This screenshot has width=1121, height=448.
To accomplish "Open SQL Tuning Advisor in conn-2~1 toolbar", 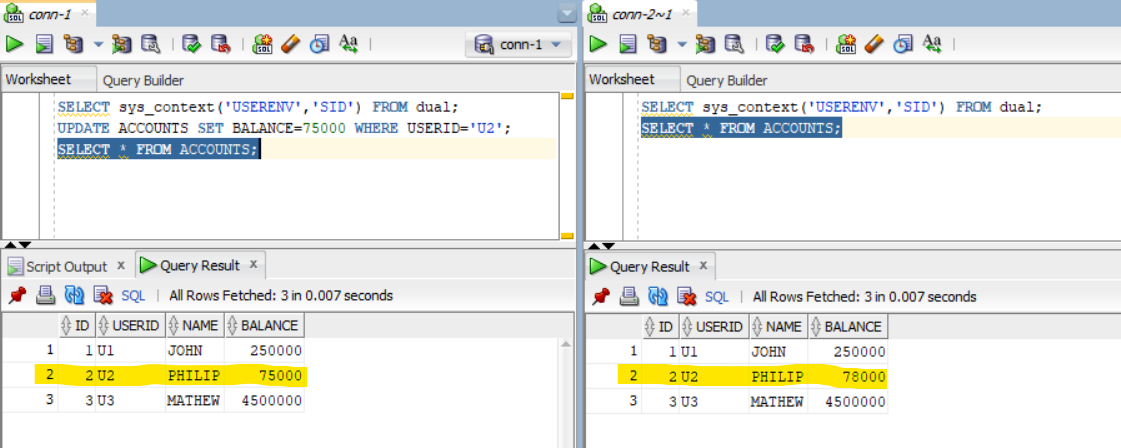I will (x=733, y=44).
